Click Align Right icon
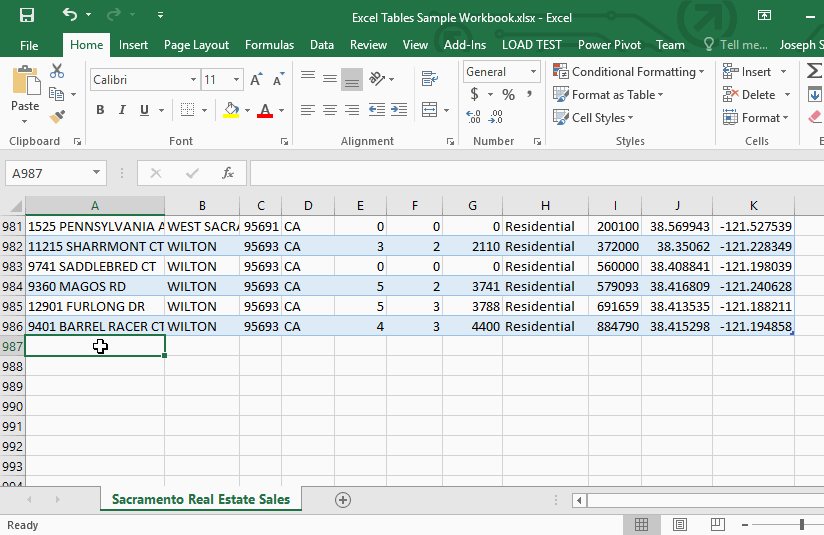 coord(352,110)
